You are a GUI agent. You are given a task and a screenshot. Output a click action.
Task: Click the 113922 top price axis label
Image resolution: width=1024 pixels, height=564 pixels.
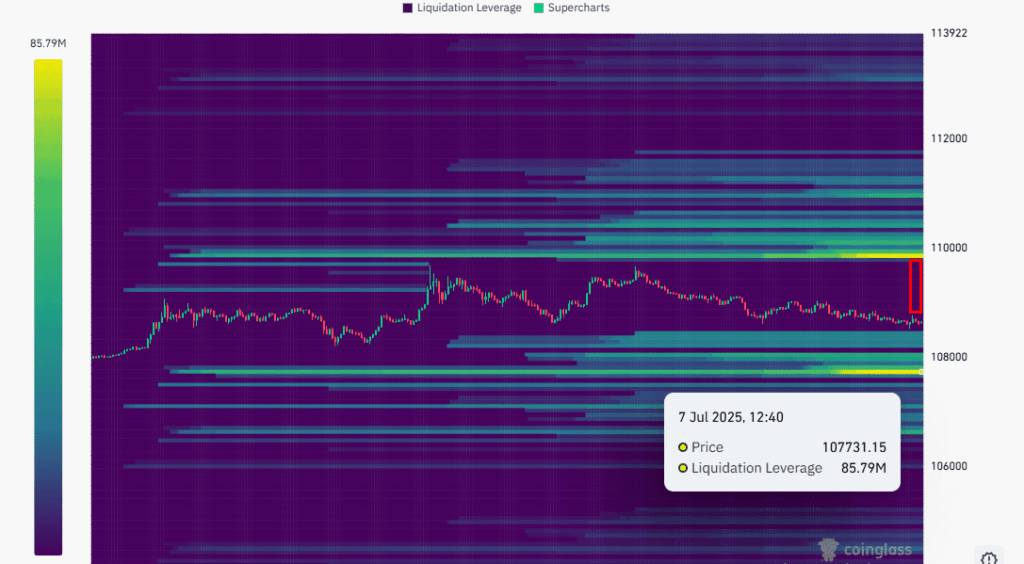(x=950, y=33)
